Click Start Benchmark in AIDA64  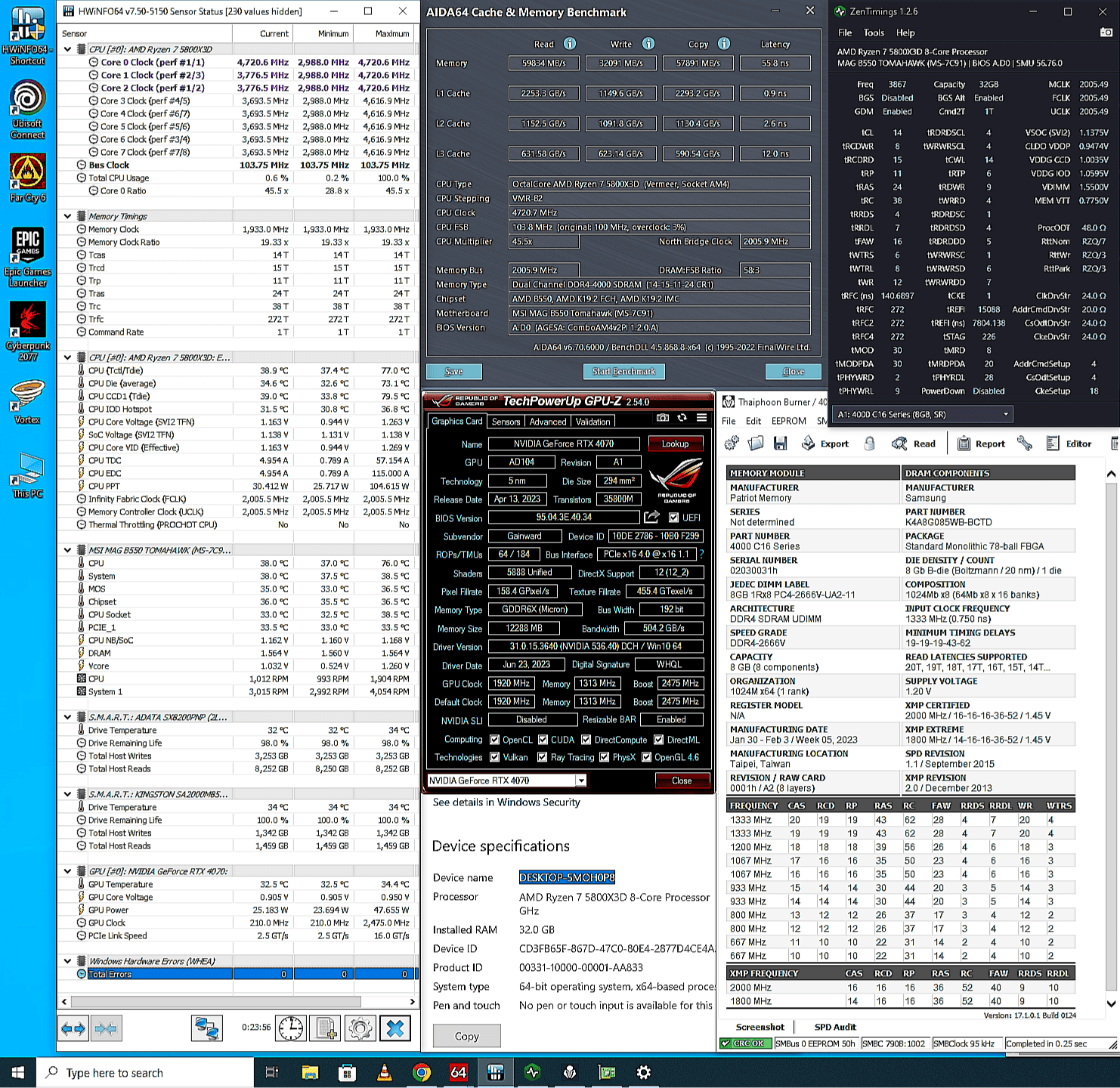coord(624,371)
